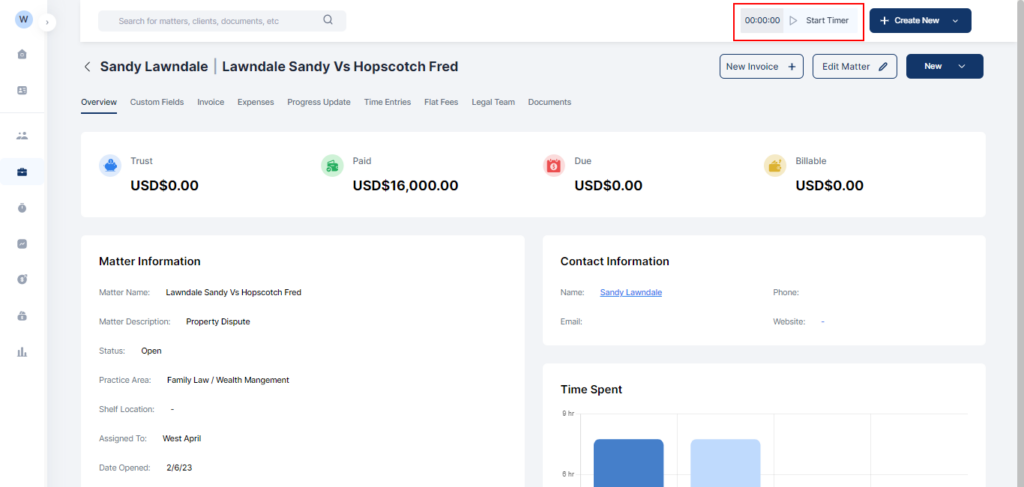This screenshot has height=487, width=1024.
Task: Open the people contacts icon in sidebar
Action: pyautogui.click(x=22, y=135)
